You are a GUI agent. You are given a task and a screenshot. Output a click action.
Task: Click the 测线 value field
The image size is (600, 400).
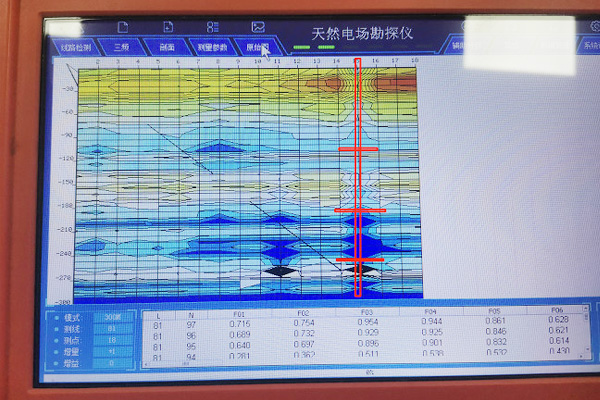click(x=111, y=327)
